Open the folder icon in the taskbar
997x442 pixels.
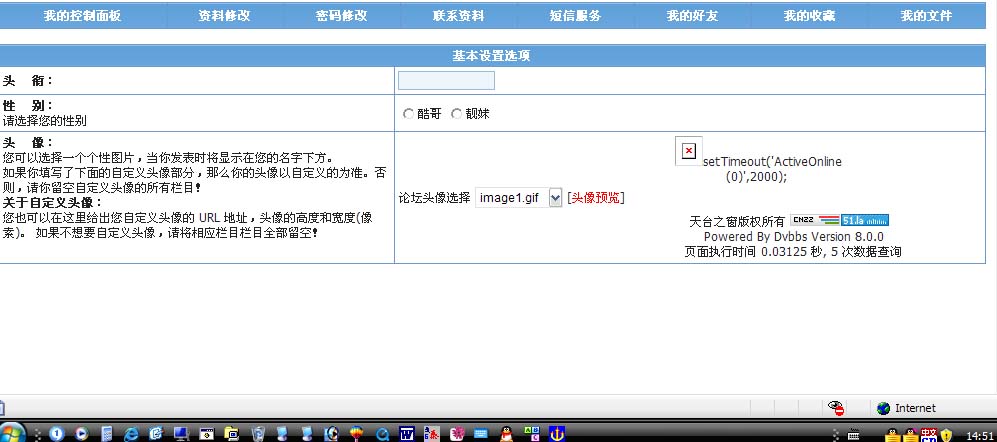231,434
